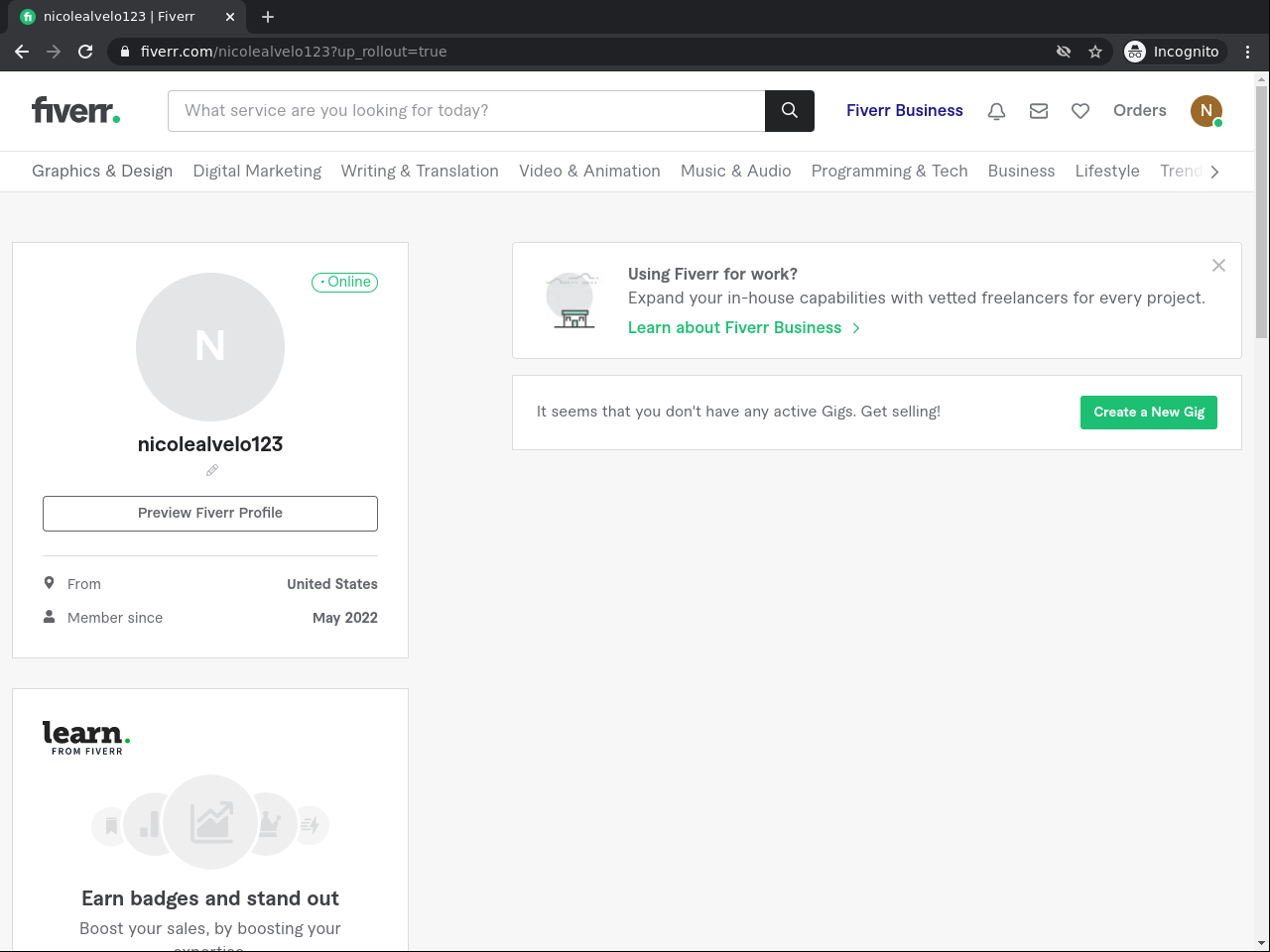
Task: Close the nicolealvelo123 Fiverr tab
Action: 230,17
